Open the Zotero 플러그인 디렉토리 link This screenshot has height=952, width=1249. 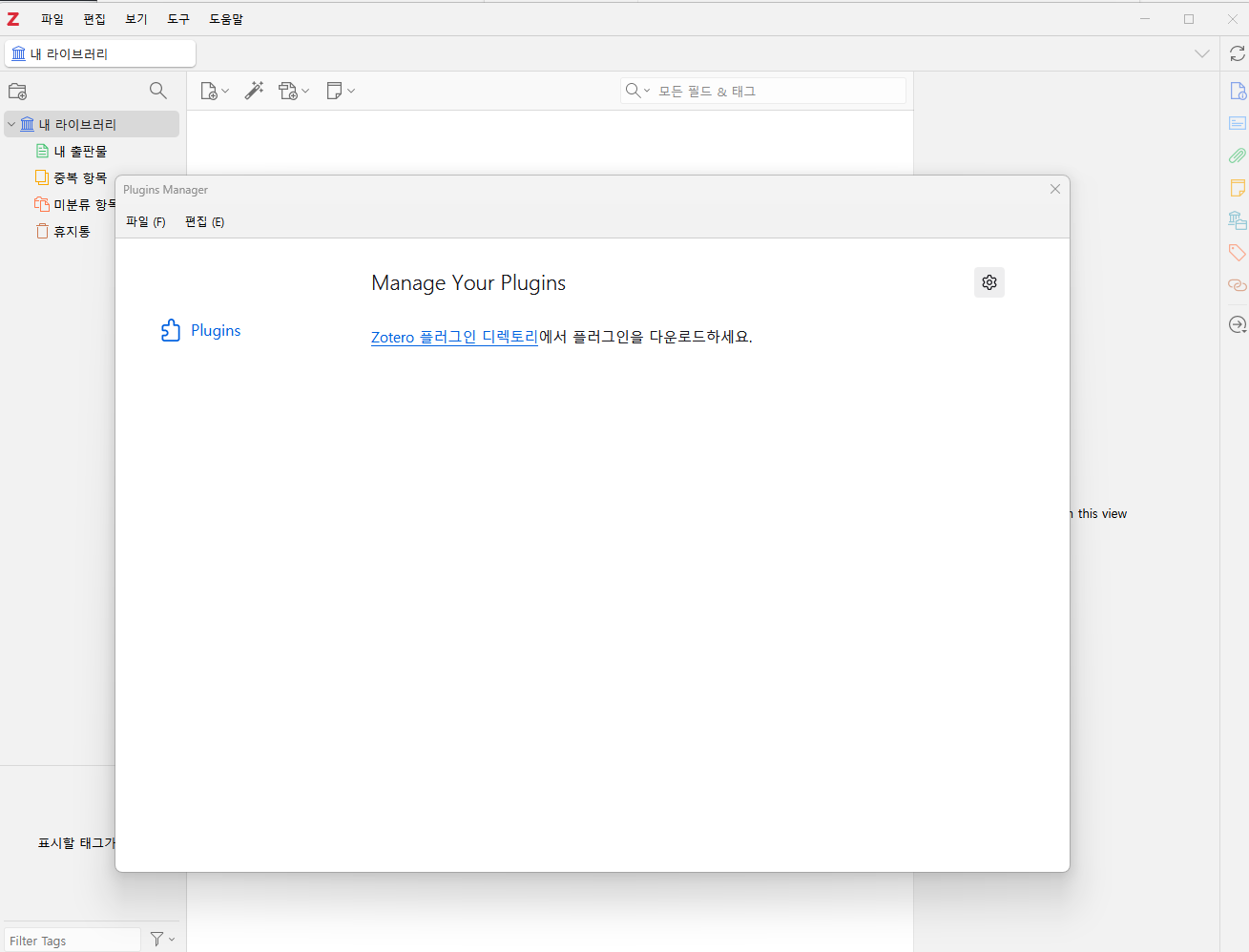point(454,337)
